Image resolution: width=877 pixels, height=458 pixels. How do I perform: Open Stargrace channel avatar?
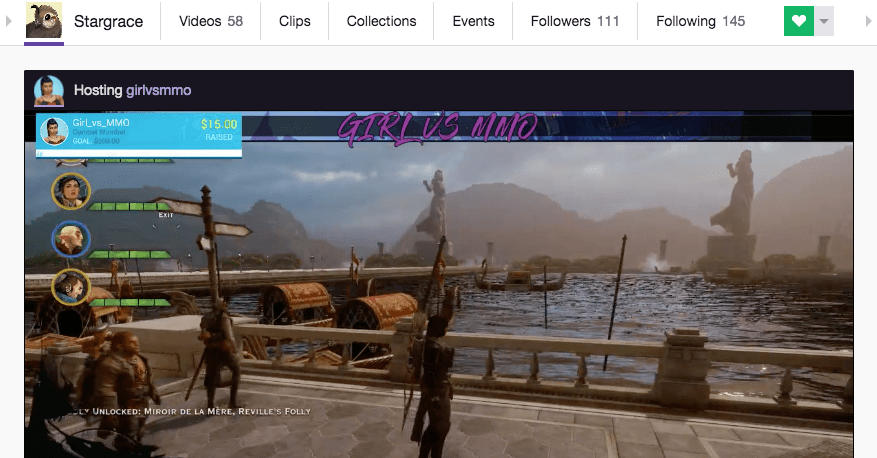point(44,21)
